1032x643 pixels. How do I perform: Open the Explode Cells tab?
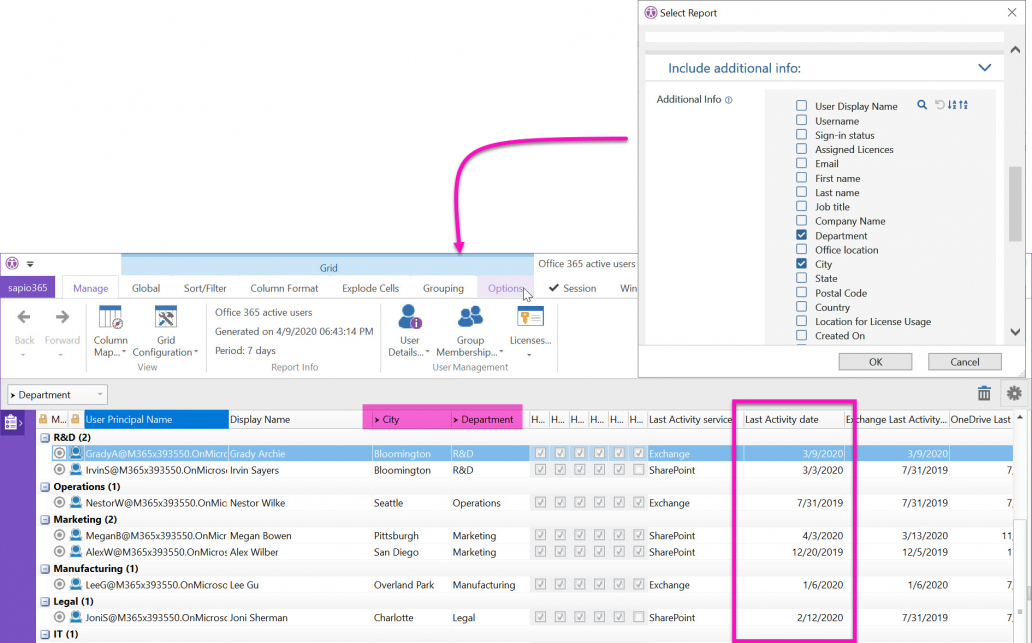click(x=370, y=288)
